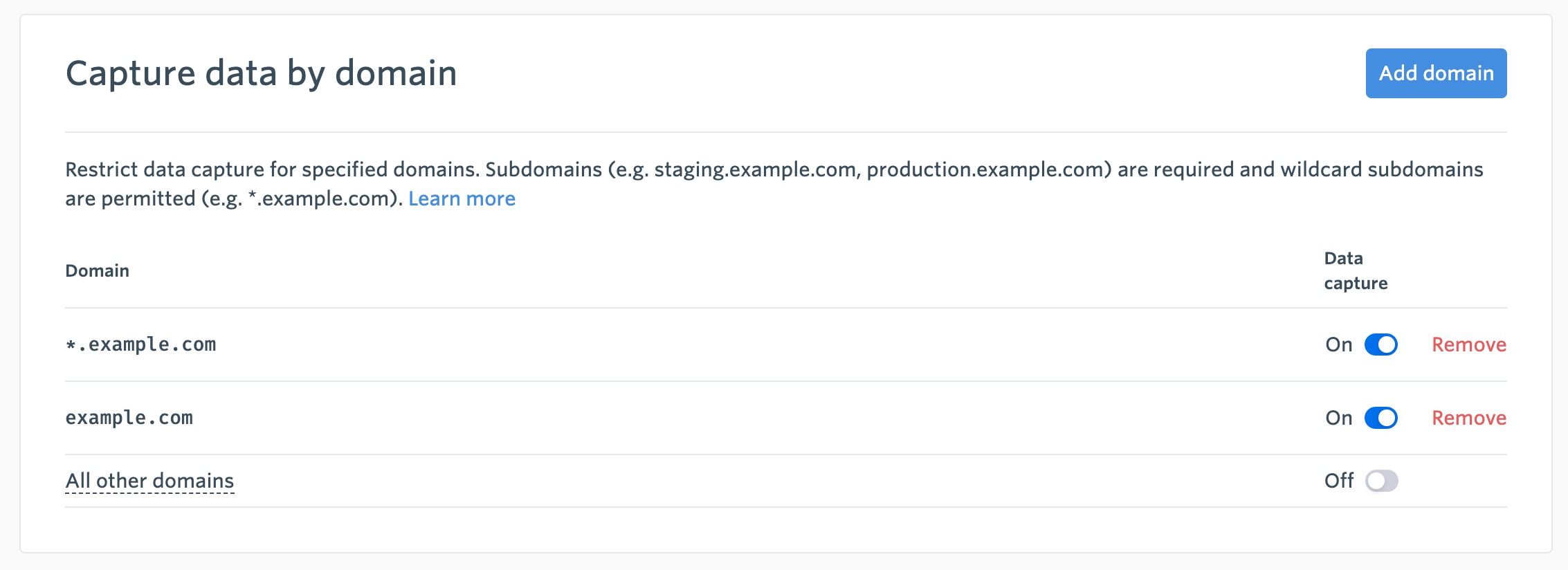Click the Add domain button
1568x570 pixels.
click(1436, 73)
